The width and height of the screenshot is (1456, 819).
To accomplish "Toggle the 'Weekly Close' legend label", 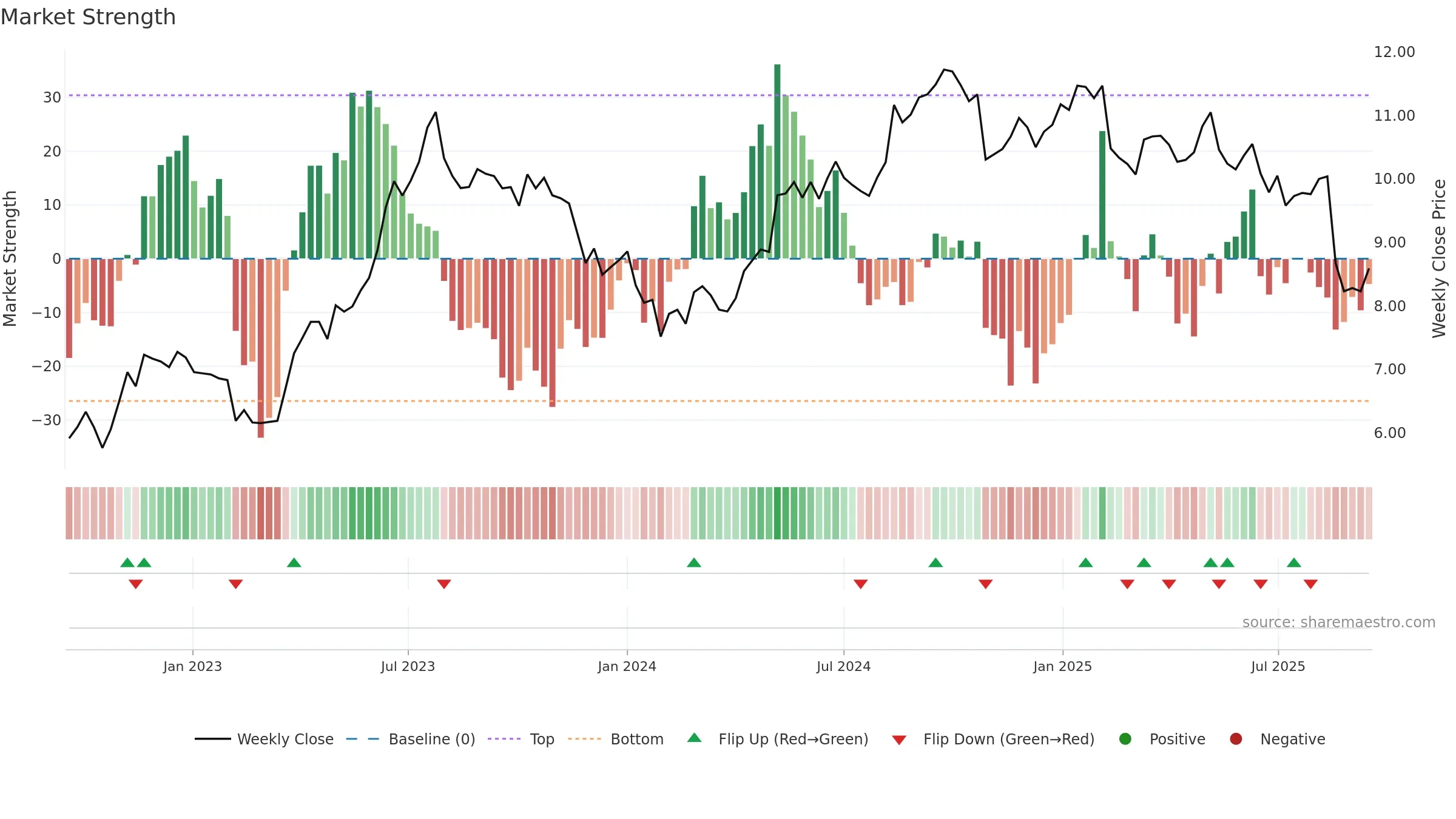I will [285, 740].
